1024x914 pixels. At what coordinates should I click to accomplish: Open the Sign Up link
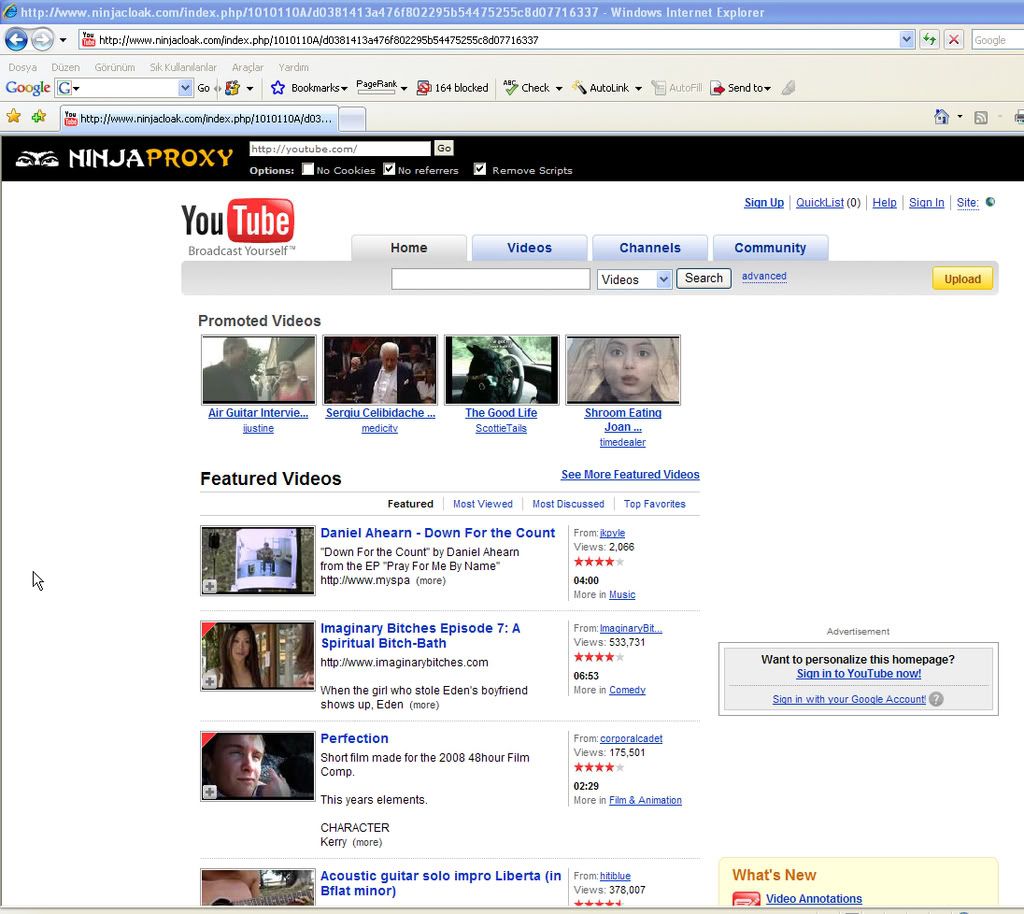pyautogui.click(x=763, y=202)
